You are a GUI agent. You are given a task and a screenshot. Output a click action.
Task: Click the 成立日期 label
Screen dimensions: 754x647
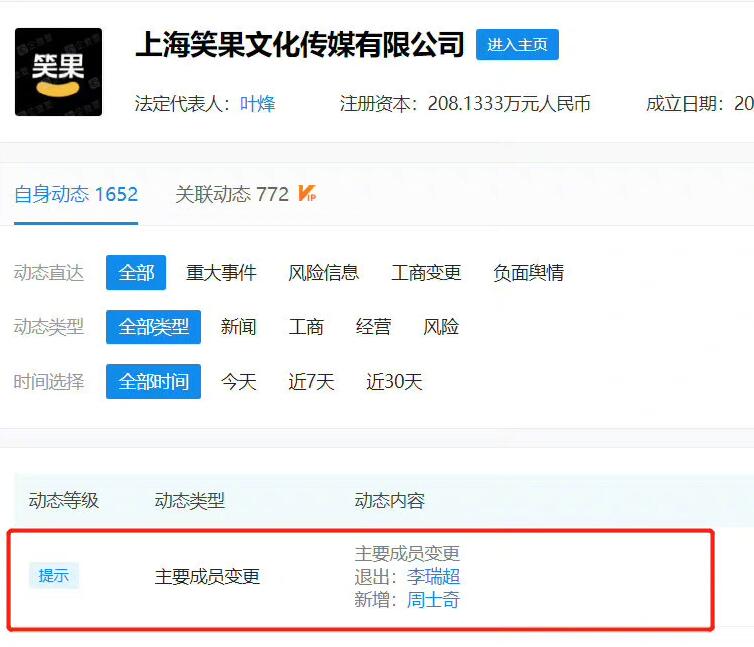[x=681, y=103]
